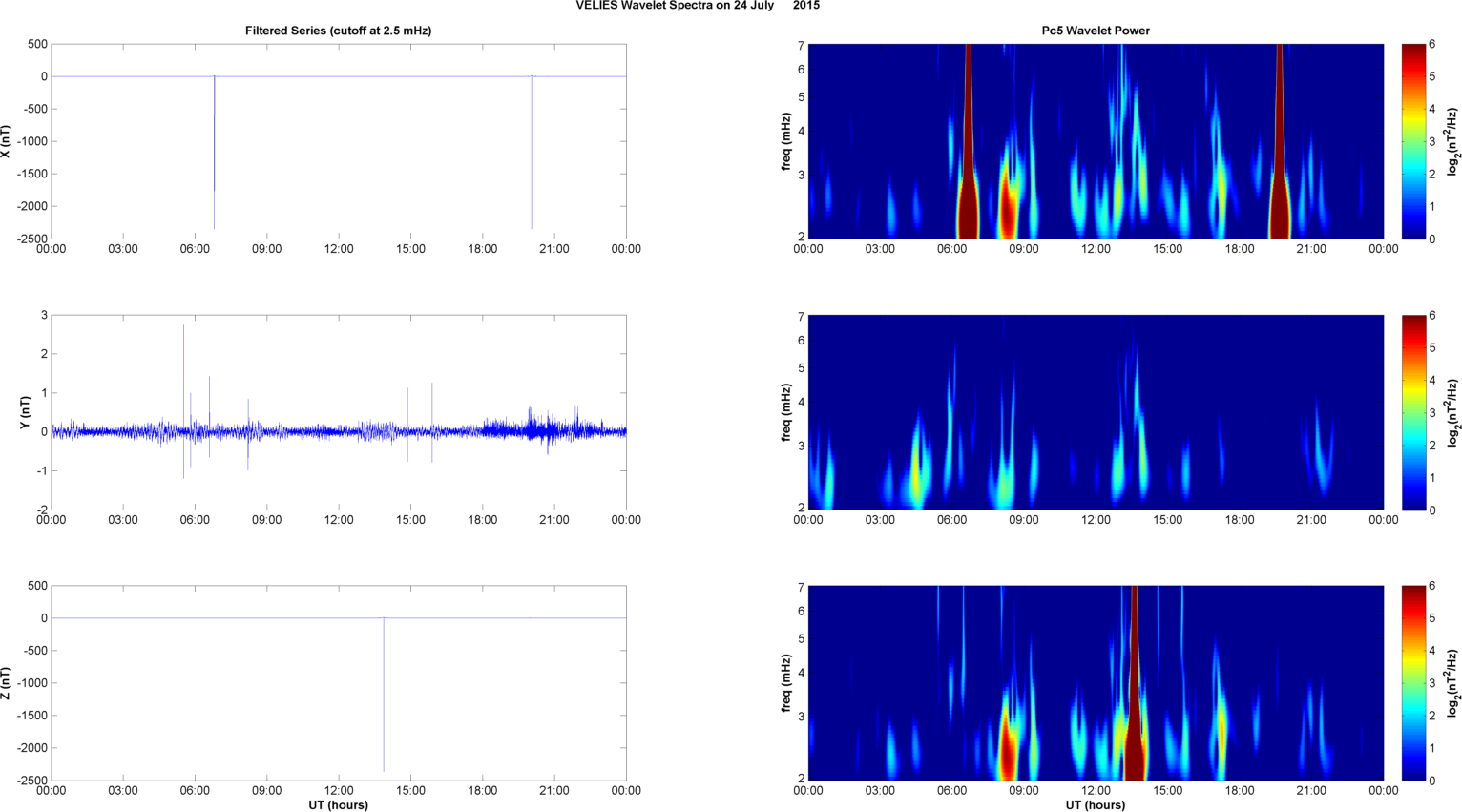Click the 'Pc5 Wavelet Power' heading
This screenshot has width=1462, height=812.
[1096, 31]
